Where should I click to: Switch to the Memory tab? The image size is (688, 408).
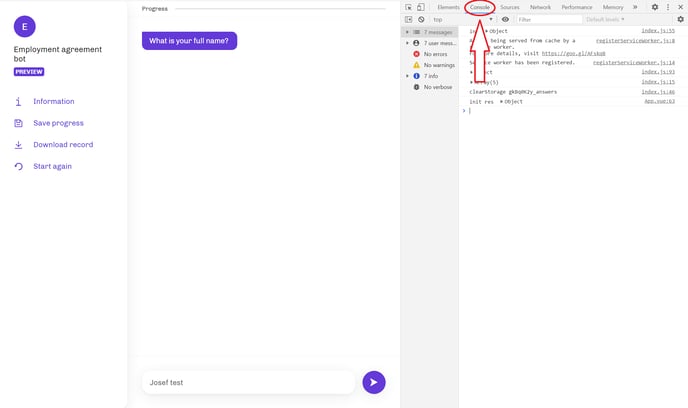[613, 7]
